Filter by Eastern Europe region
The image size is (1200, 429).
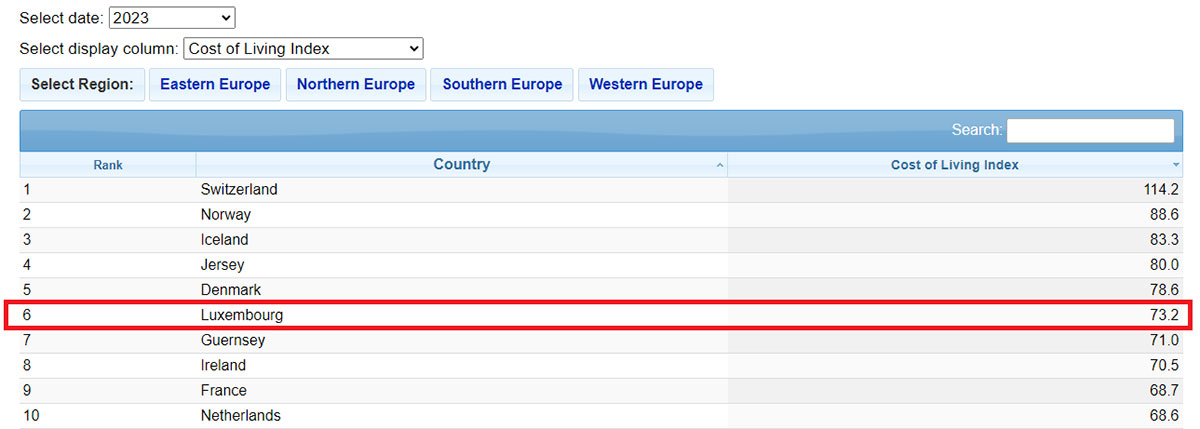pyautogui.click(x=215, y=84)
